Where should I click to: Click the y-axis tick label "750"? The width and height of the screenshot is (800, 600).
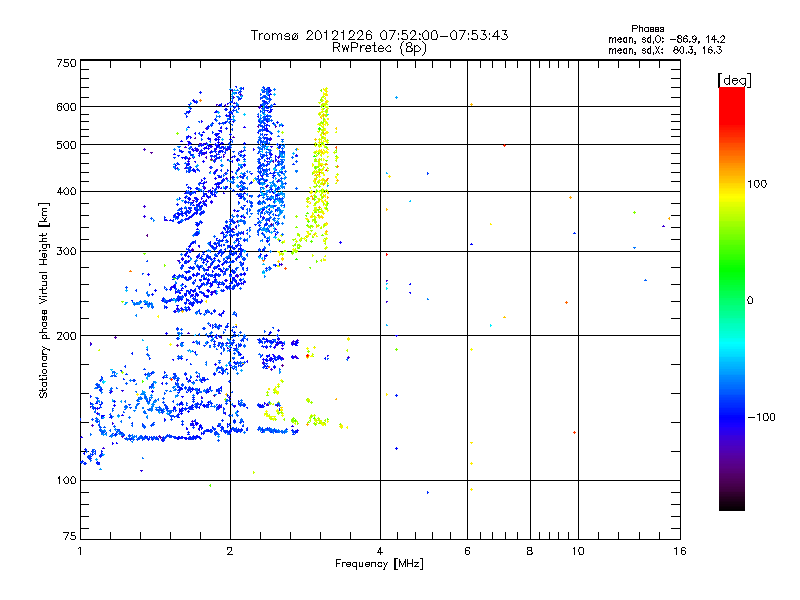[x=66, y=63]
